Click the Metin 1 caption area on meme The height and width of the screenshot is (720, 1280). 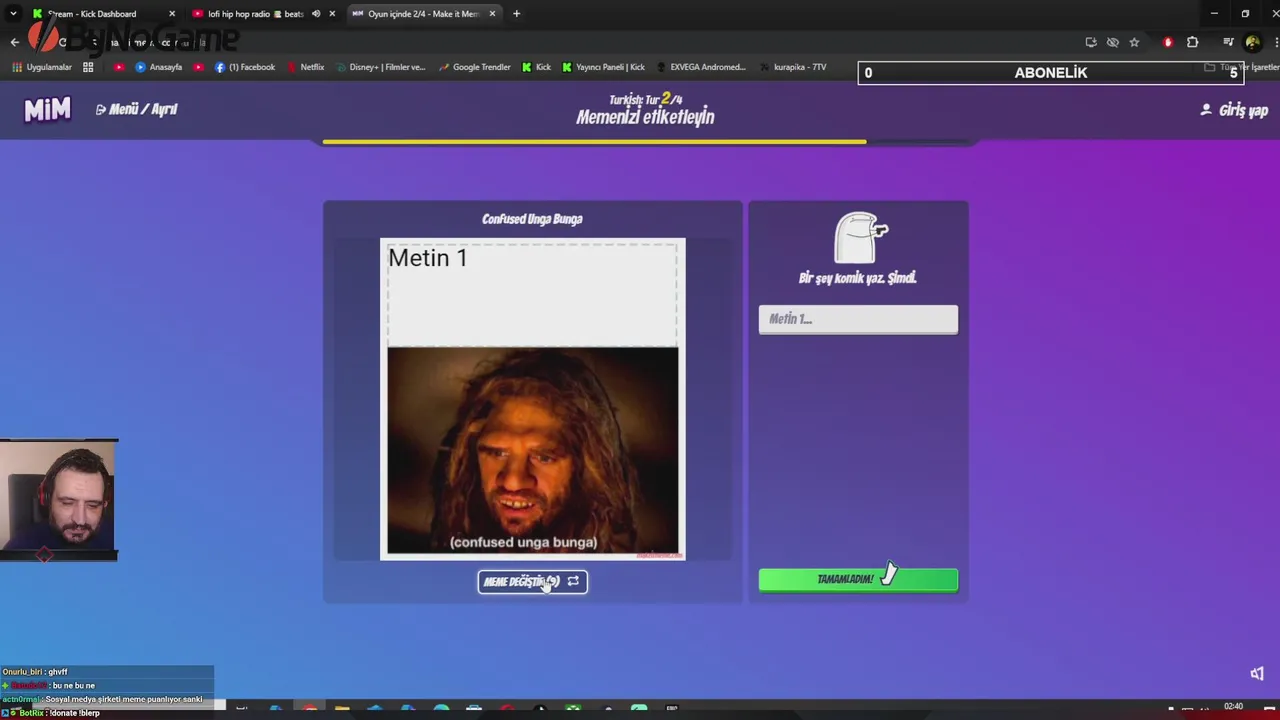[532, 293]
